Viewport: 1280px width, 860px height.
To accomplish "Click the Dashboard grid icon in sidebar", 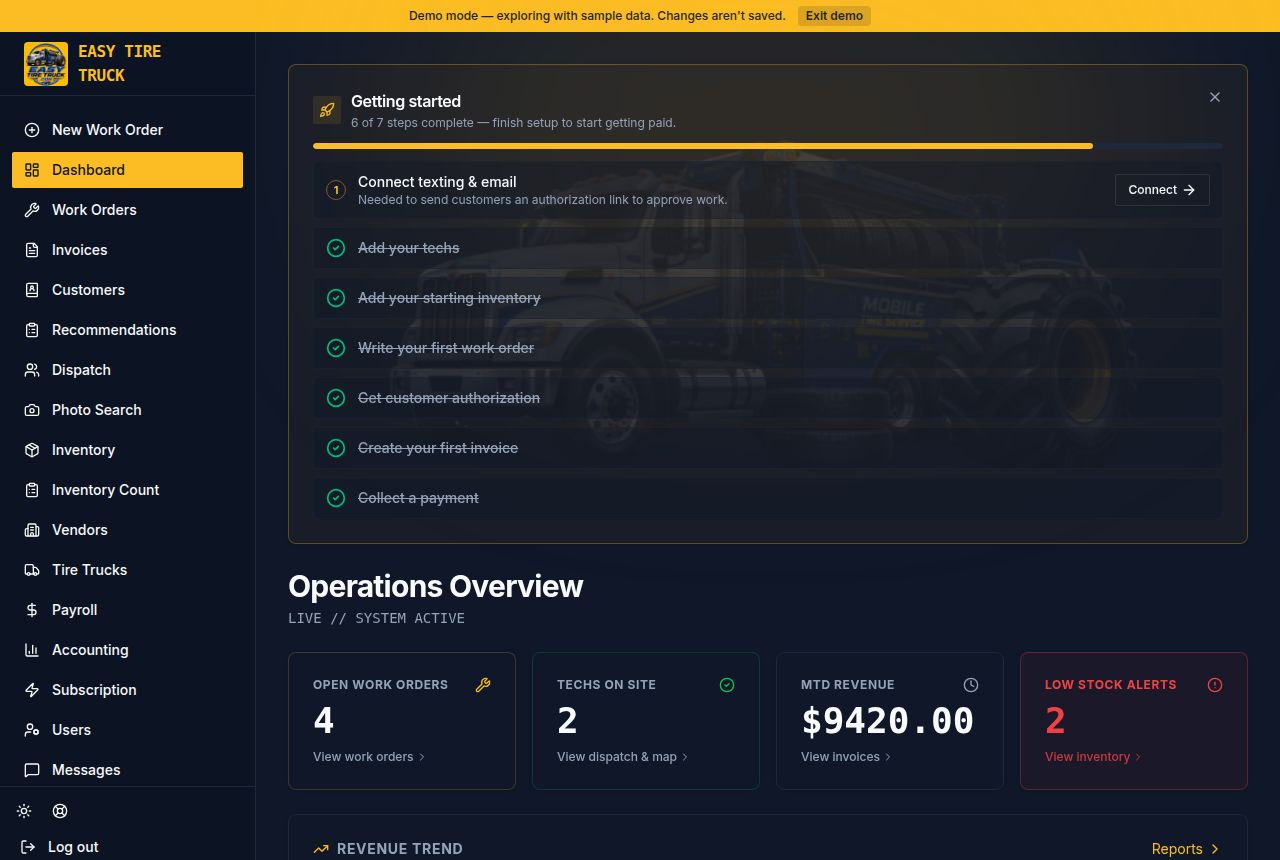I will (x=32, y=170).
